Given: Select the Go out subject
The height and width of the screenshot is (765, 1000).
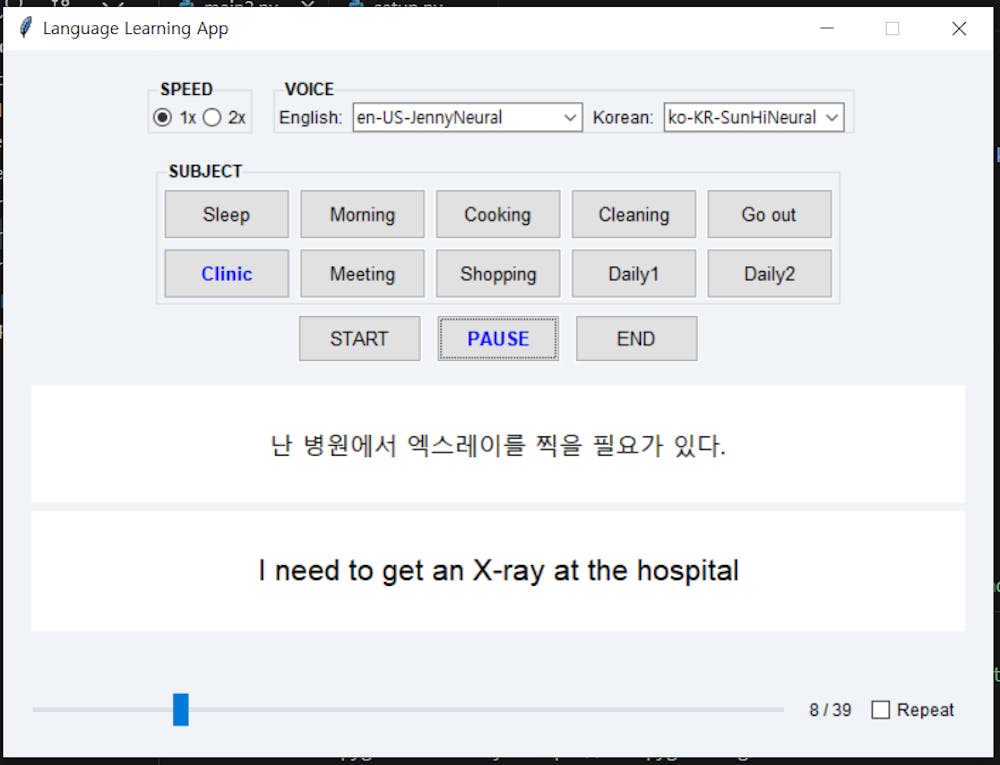Looking at the screenshot, I should (769, 214).
